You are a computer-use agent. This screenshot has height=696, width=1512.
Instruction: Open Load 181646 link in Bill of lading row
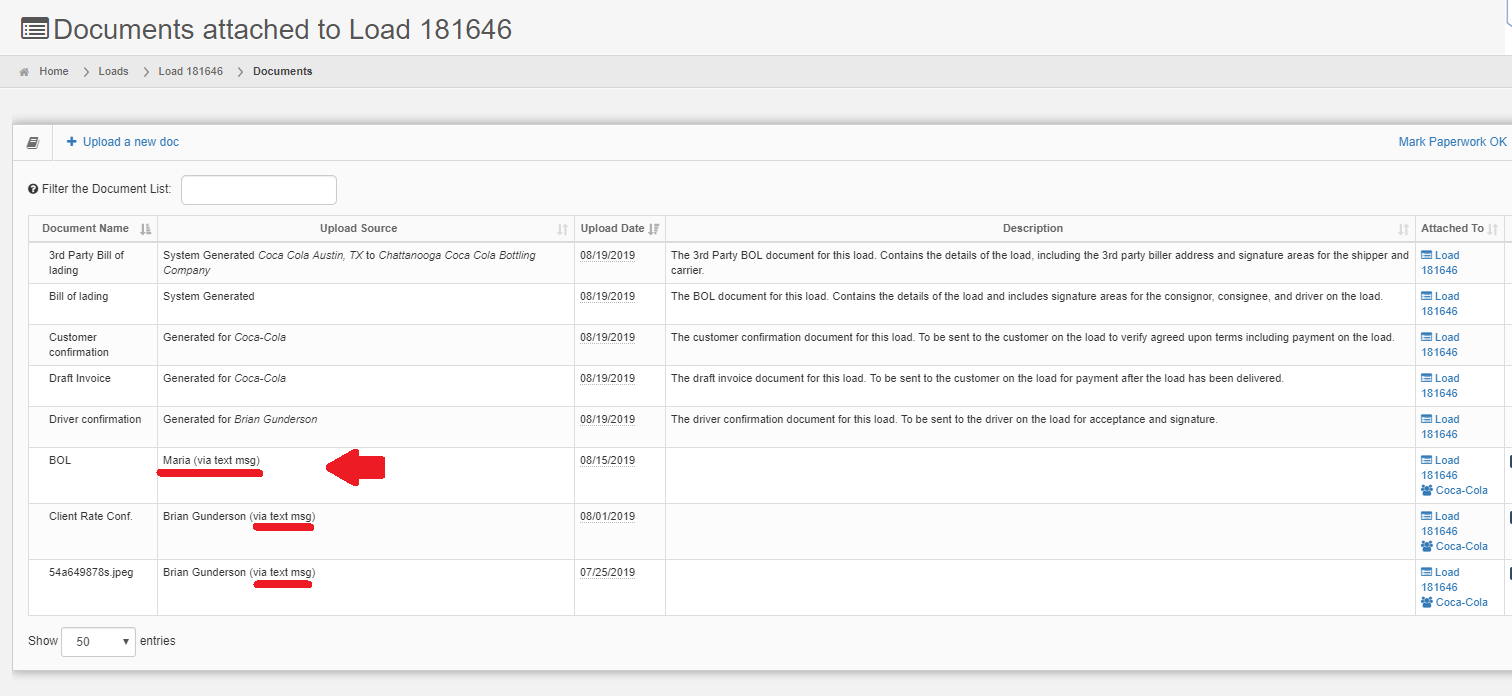1440,304
